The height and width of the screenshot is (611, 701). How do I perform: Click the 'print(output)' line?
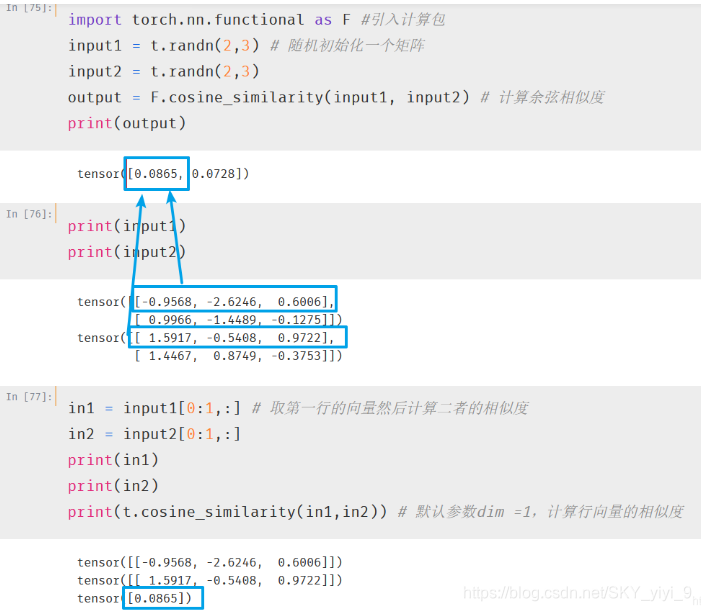click(127, 123)
